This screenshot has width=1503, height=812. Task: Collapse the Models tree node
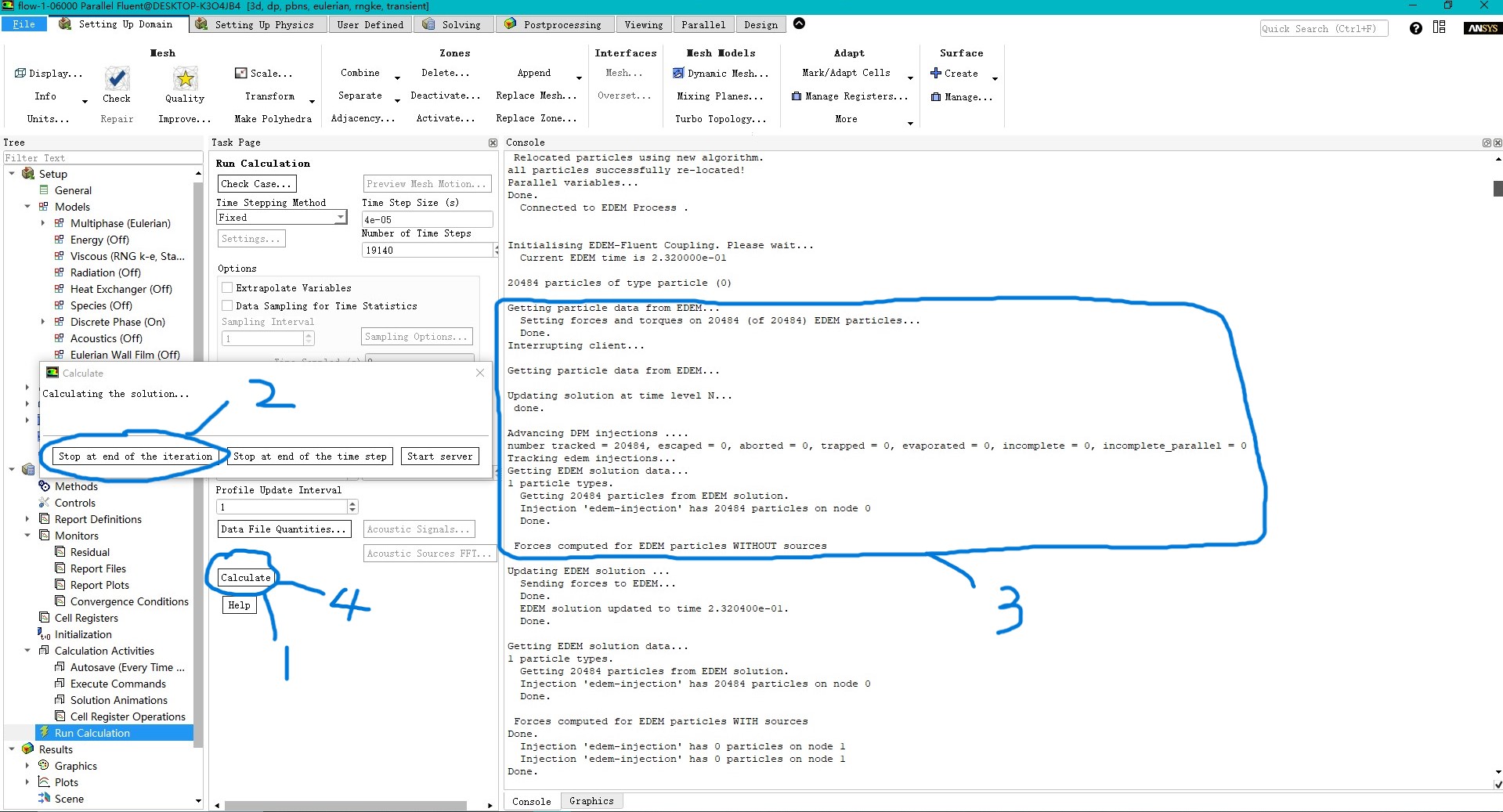tap(27, 207)
